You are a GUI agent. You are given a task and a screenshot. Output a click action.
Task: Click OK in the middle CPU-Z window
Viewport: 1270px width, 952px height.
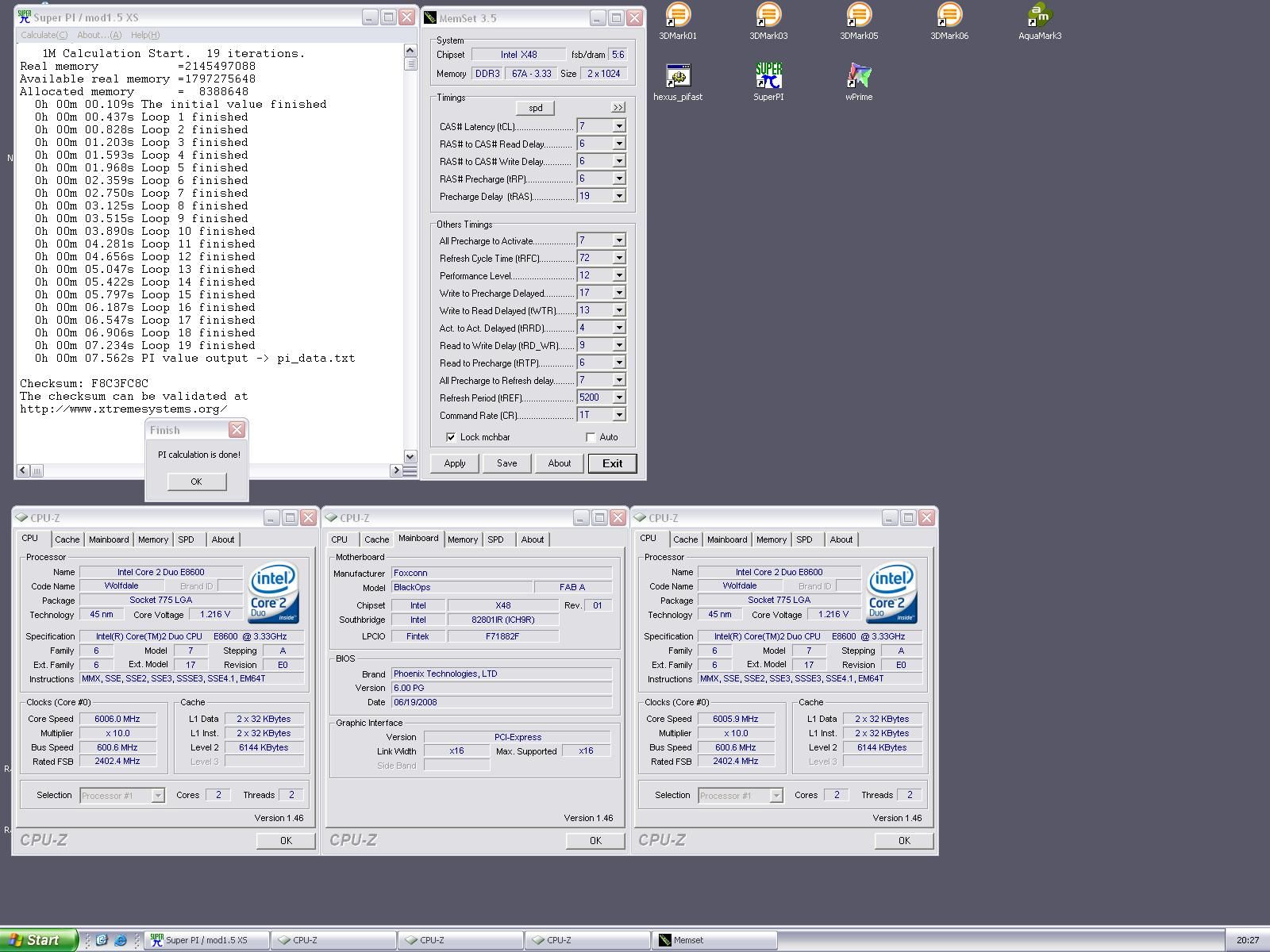click(x=595, y=841)
